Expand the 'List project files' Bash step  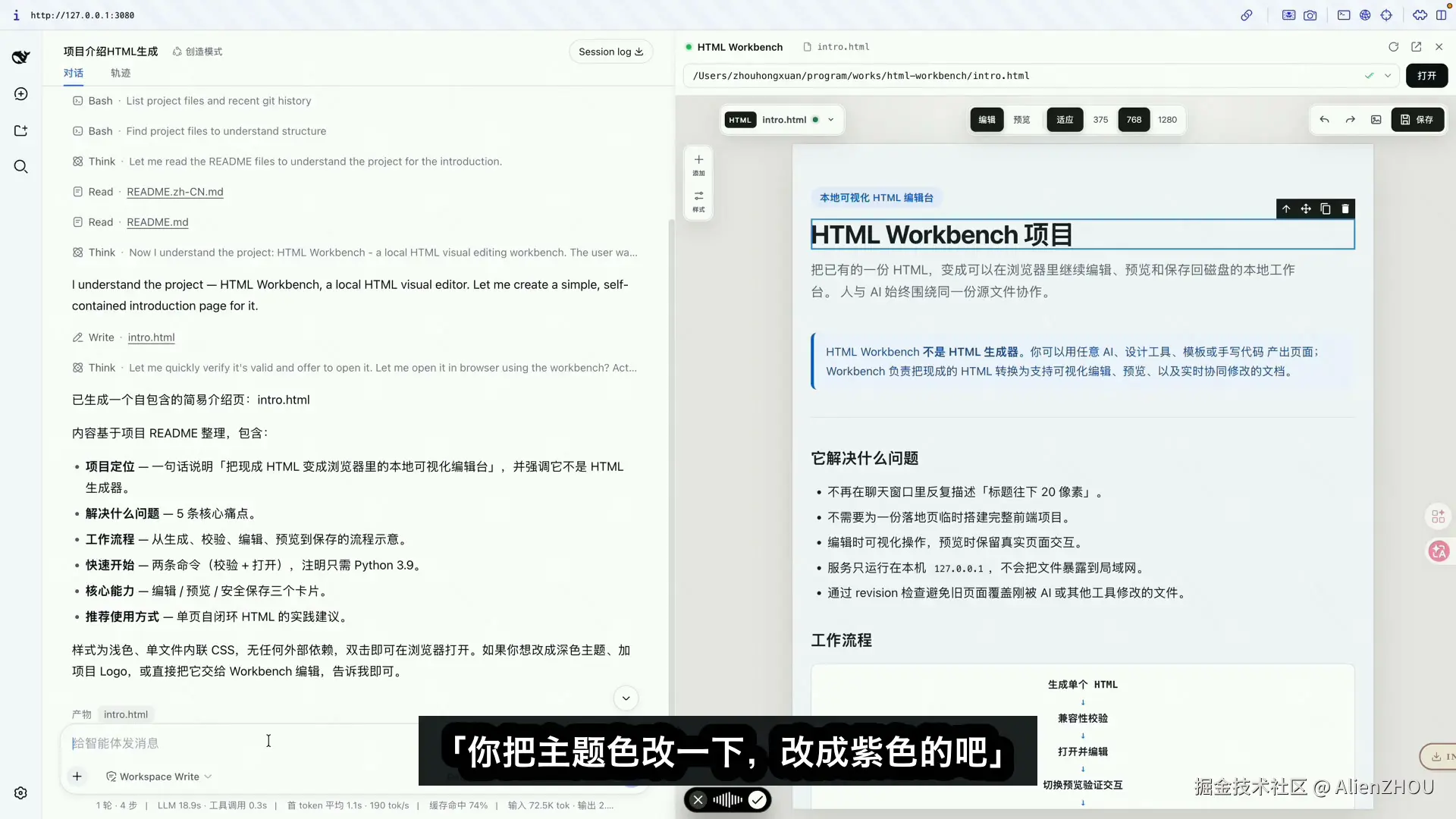(x=192, y=101)
